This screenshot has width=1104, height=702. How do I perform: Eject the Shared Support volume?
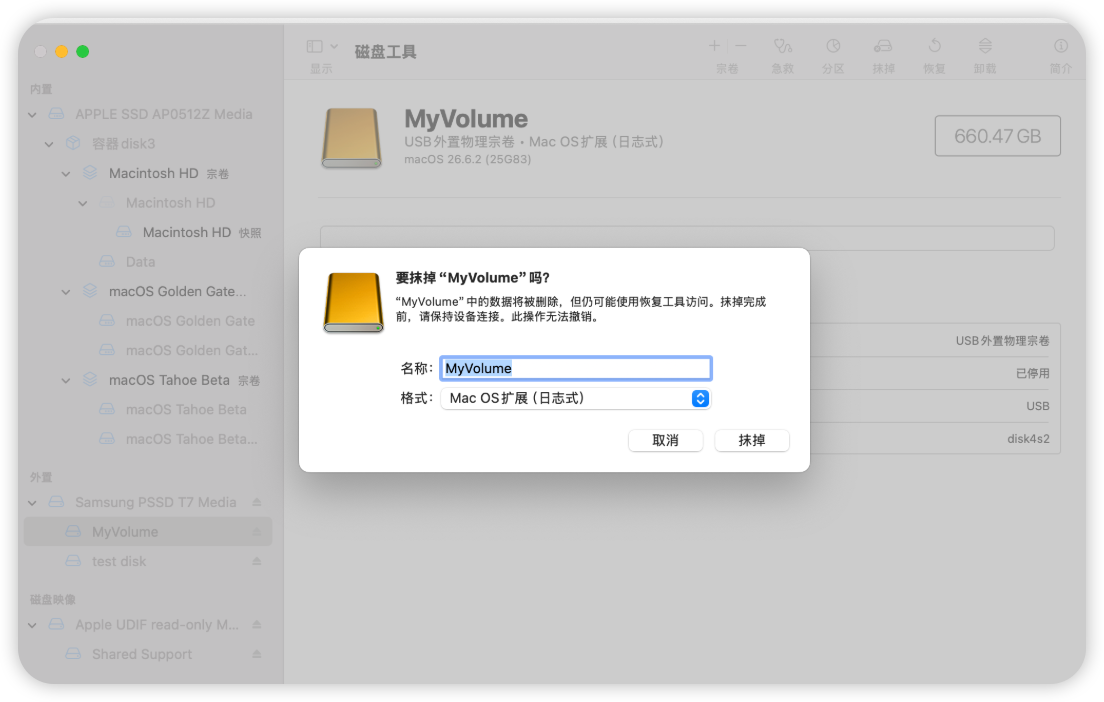[257, 654]
